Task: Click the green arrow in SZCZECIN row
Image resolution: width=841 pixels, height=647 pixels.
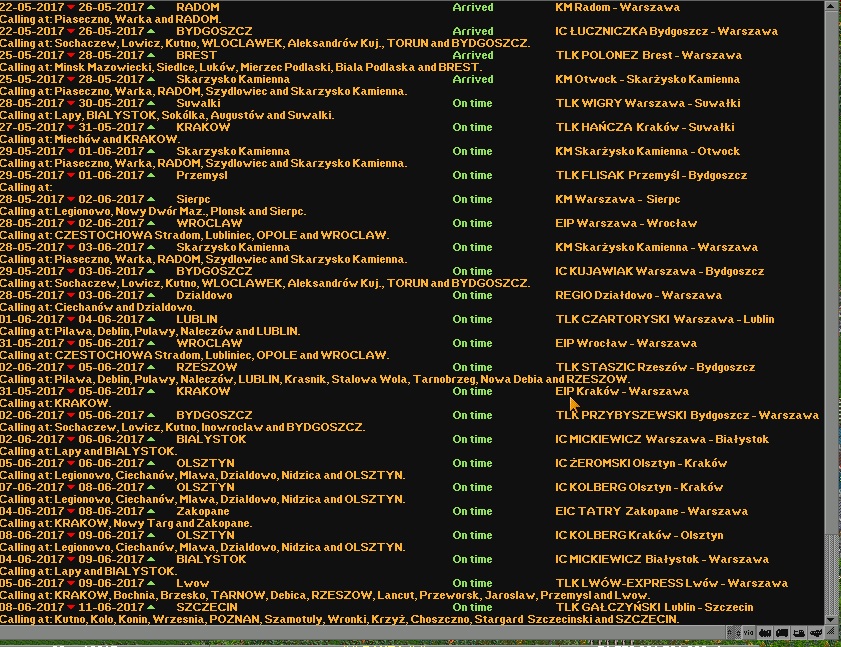Action: [x=150, y=607]
